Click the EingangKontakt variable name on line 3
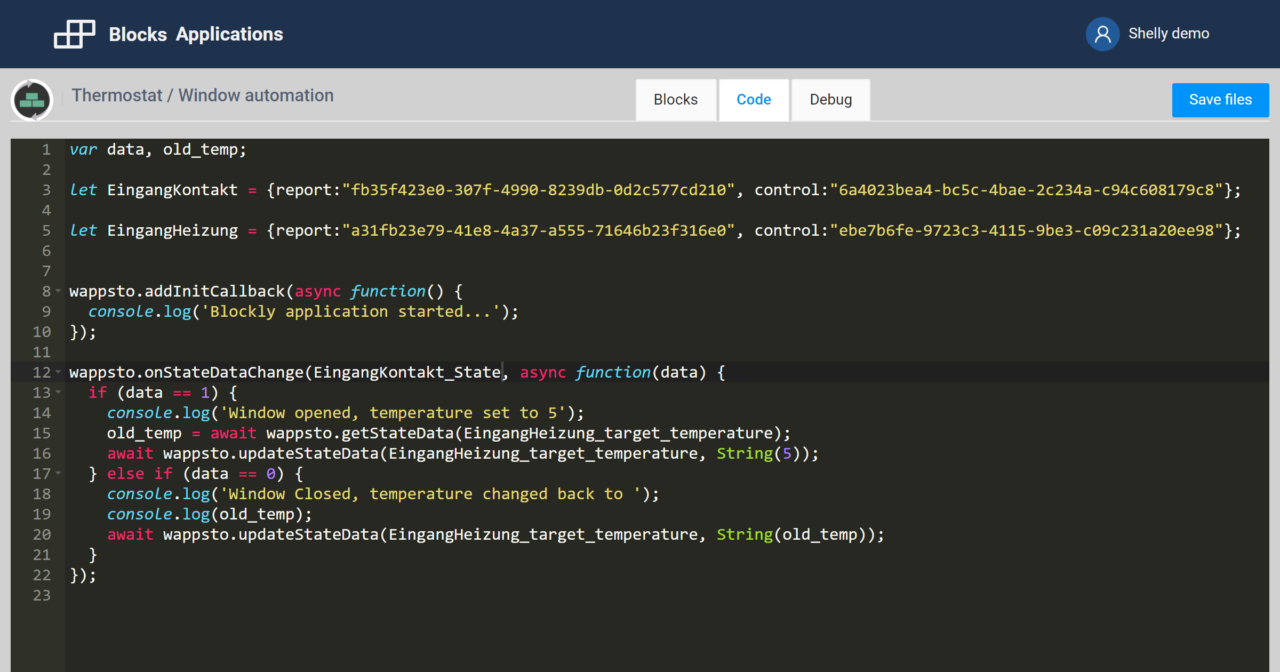 [x=172, y=190]
